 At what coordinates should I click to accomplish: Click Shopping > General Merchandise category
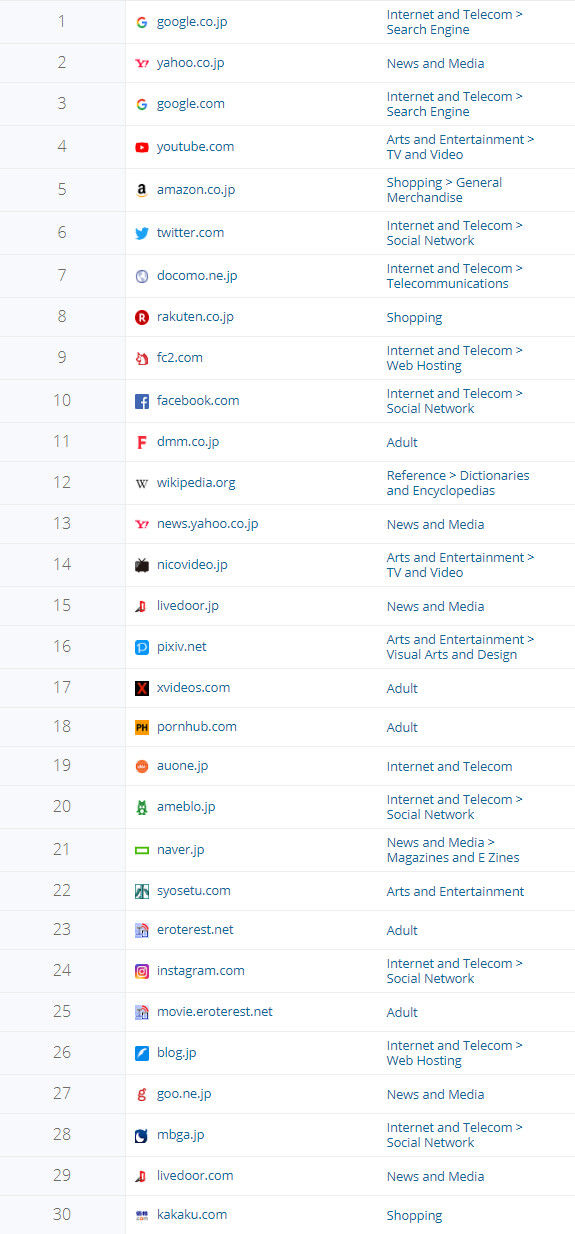[x=444, y=190]
